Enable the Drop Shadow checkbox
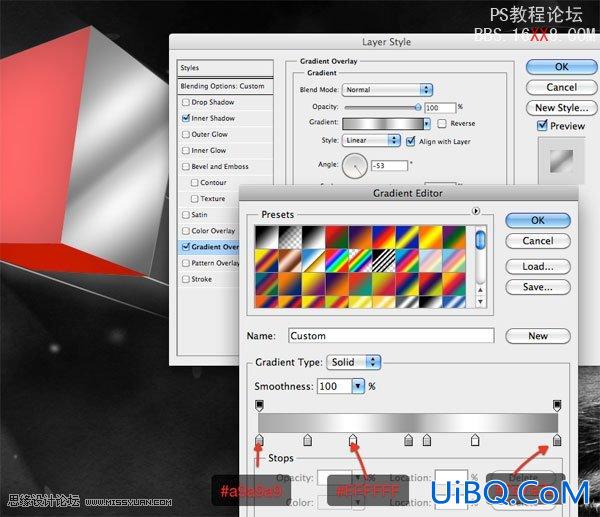The width and height of the screenshot is (600, 517). pos(186,102)
